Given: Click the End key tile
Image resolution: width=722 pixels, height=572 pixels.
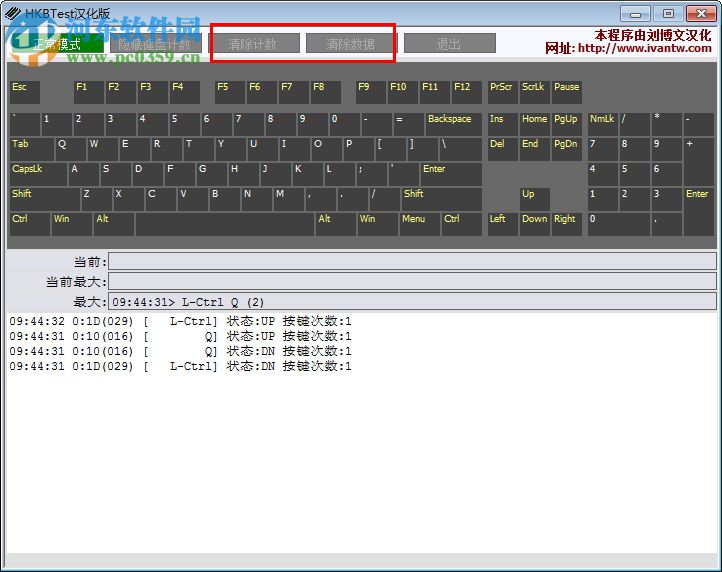Looking at the screenshot, I should 535,149.
